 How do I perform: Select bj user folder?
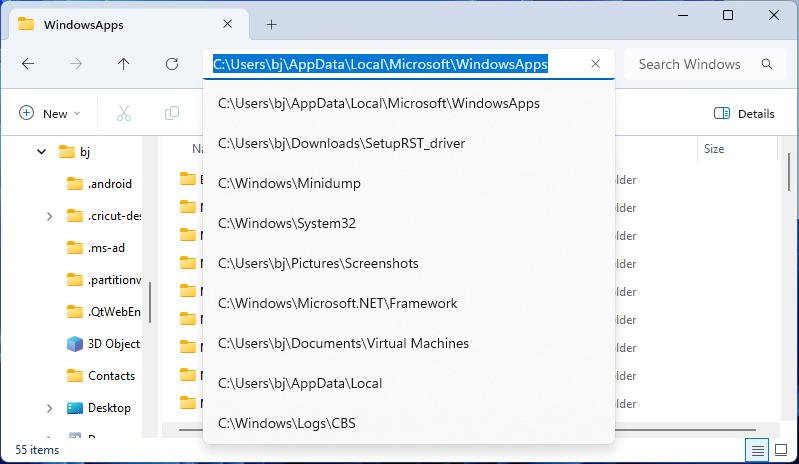pyautogui.click(x=75, y=152)
